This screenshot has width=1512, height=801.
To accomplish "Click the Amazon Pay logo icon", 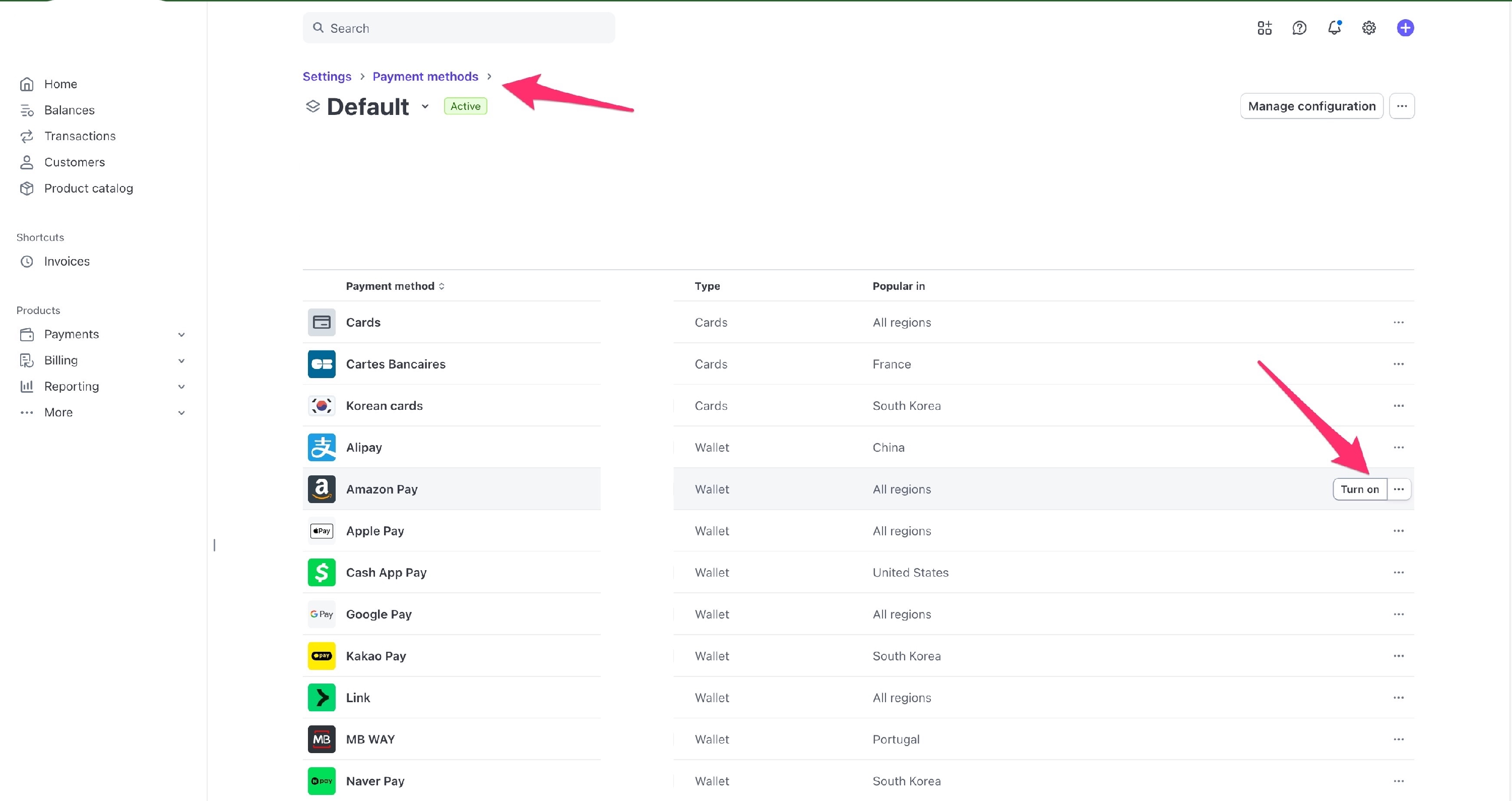I will point(322,489).
